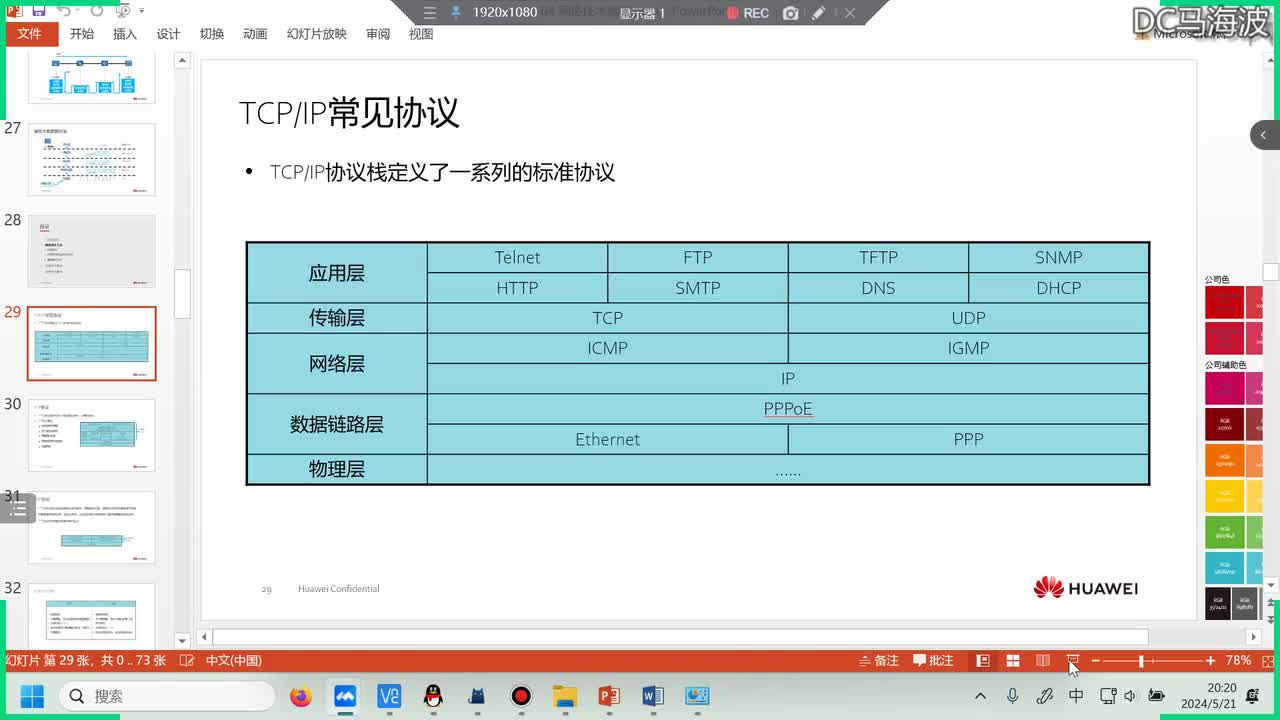This screenshot has width=1280, height=720.
Task: Open the volume control in tray
Action: (x=1130, y=696)
